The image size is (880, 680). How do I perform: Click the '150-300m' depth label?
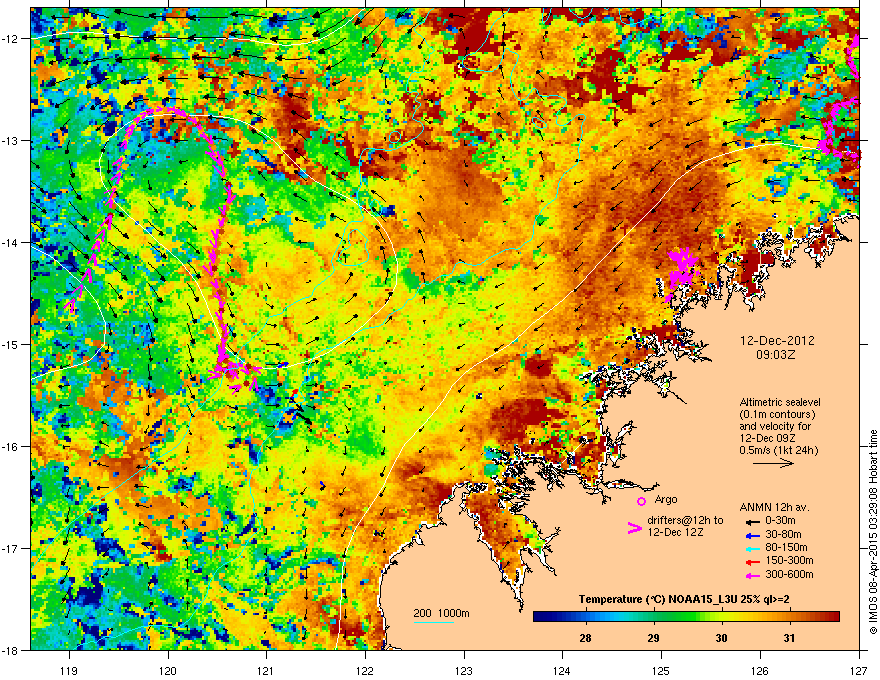click(x=789, y=560)
